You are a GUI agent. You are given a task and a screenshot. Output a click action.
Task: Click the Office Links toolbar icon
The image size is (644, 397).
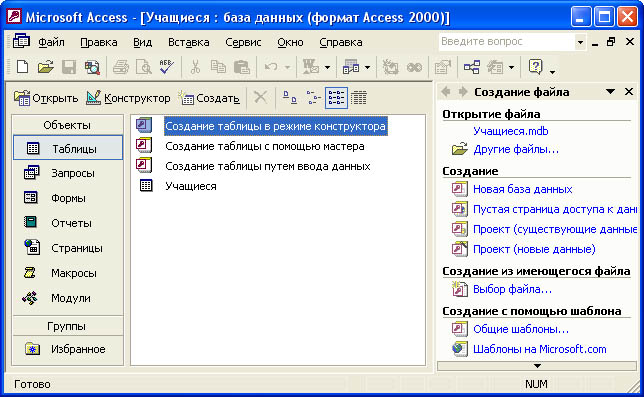(310, 67)
